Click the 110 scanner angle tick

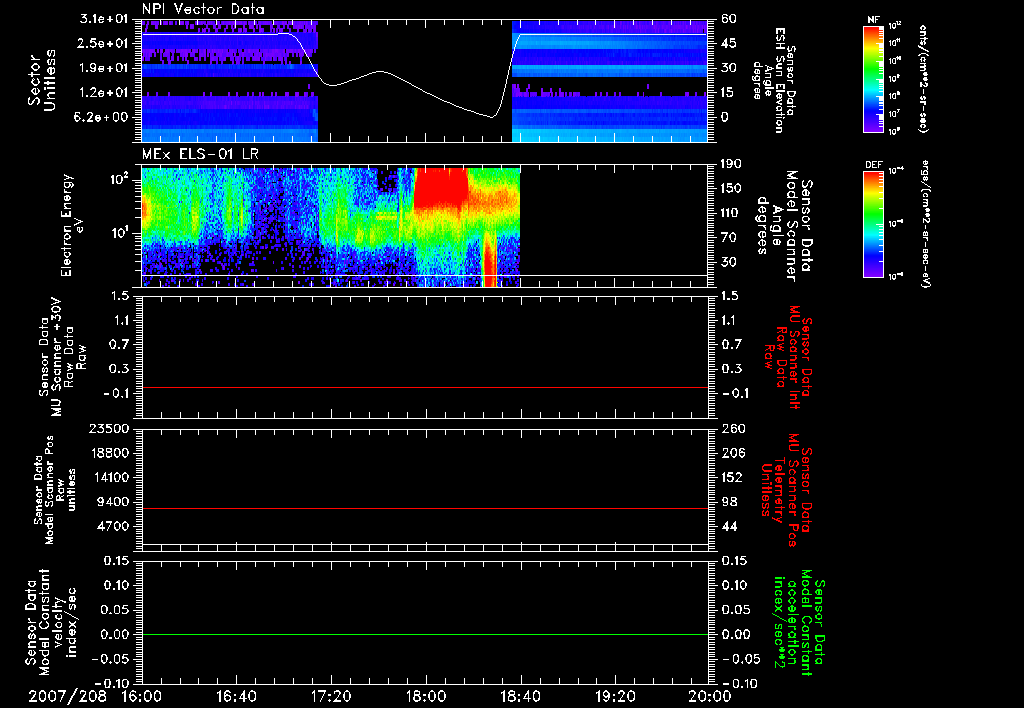731,213
